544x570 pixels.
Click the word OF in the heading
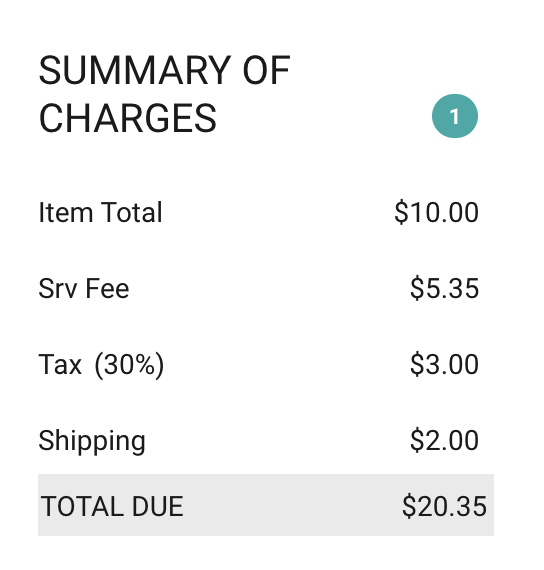pos(267,71)
